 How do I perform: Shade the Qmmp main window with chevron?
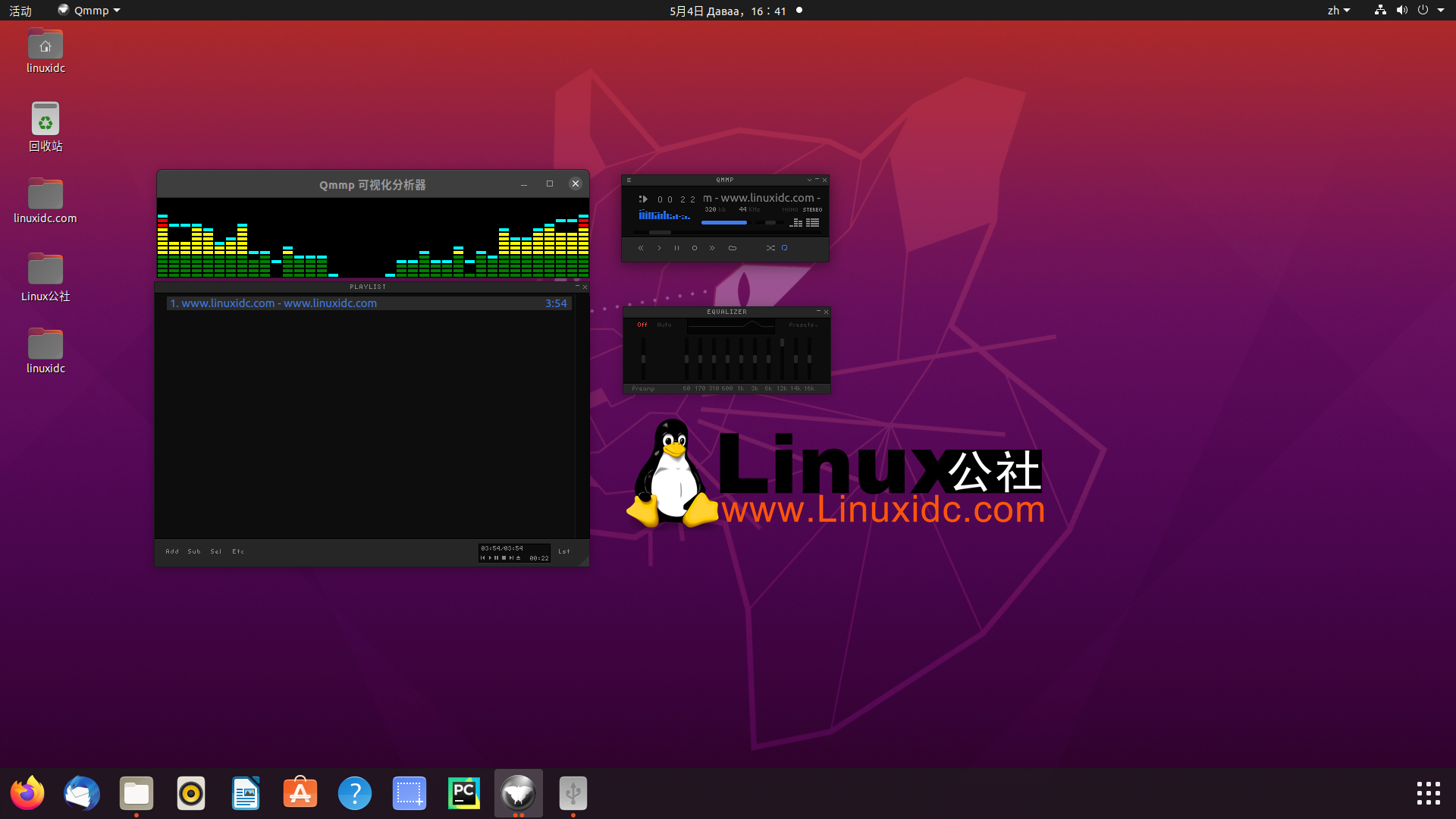coord(809,180)
